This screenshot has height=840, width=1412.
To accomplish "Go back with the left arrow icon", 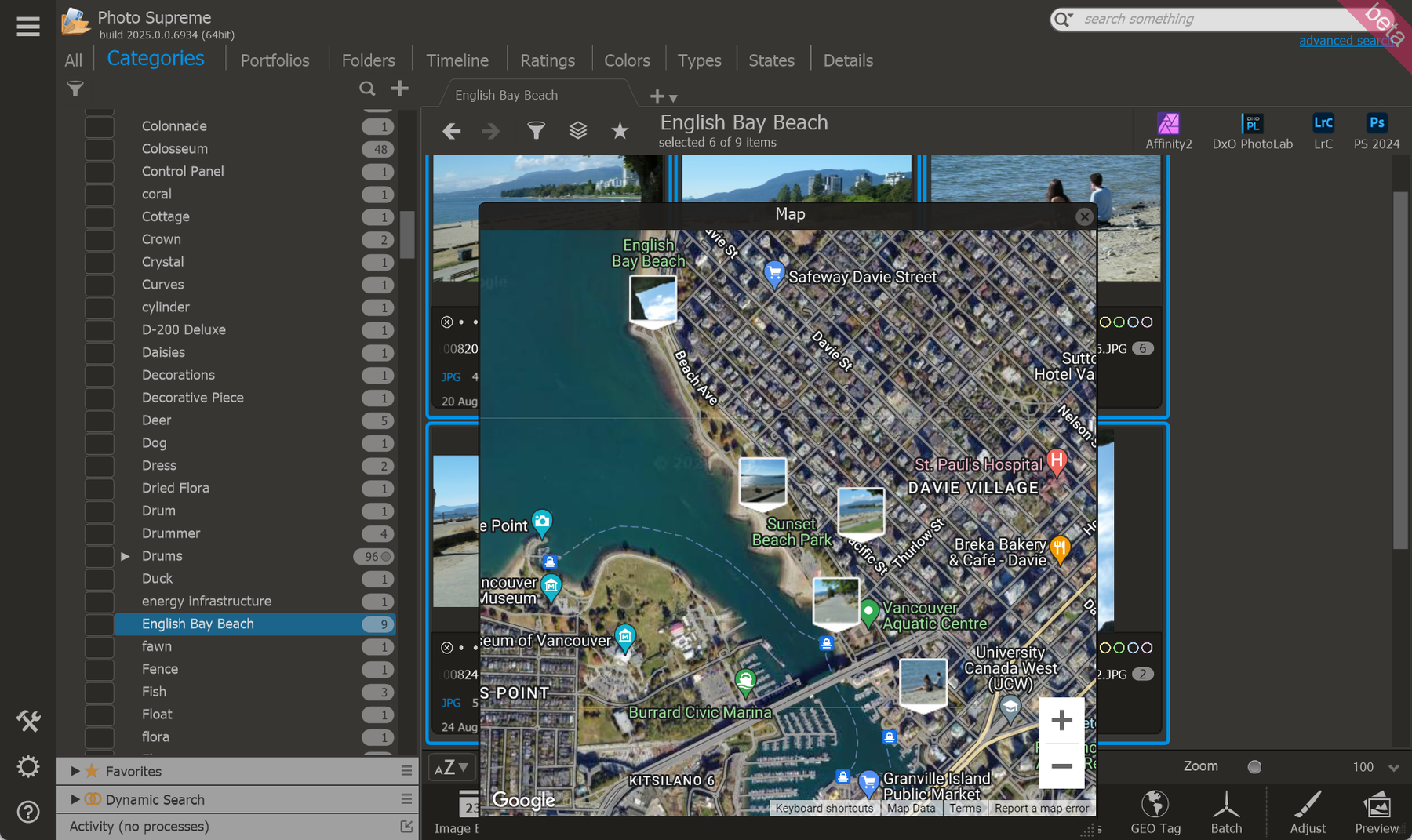I will coord(452,131).
